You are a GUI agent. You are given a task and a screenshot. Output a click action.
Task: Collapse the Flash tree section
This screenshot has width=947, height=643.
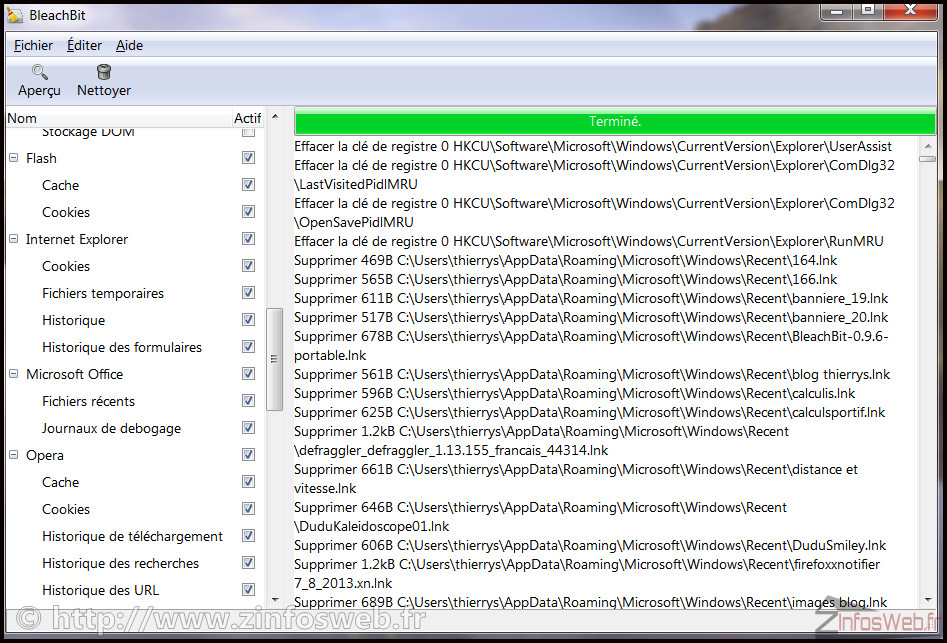[12, 158]
